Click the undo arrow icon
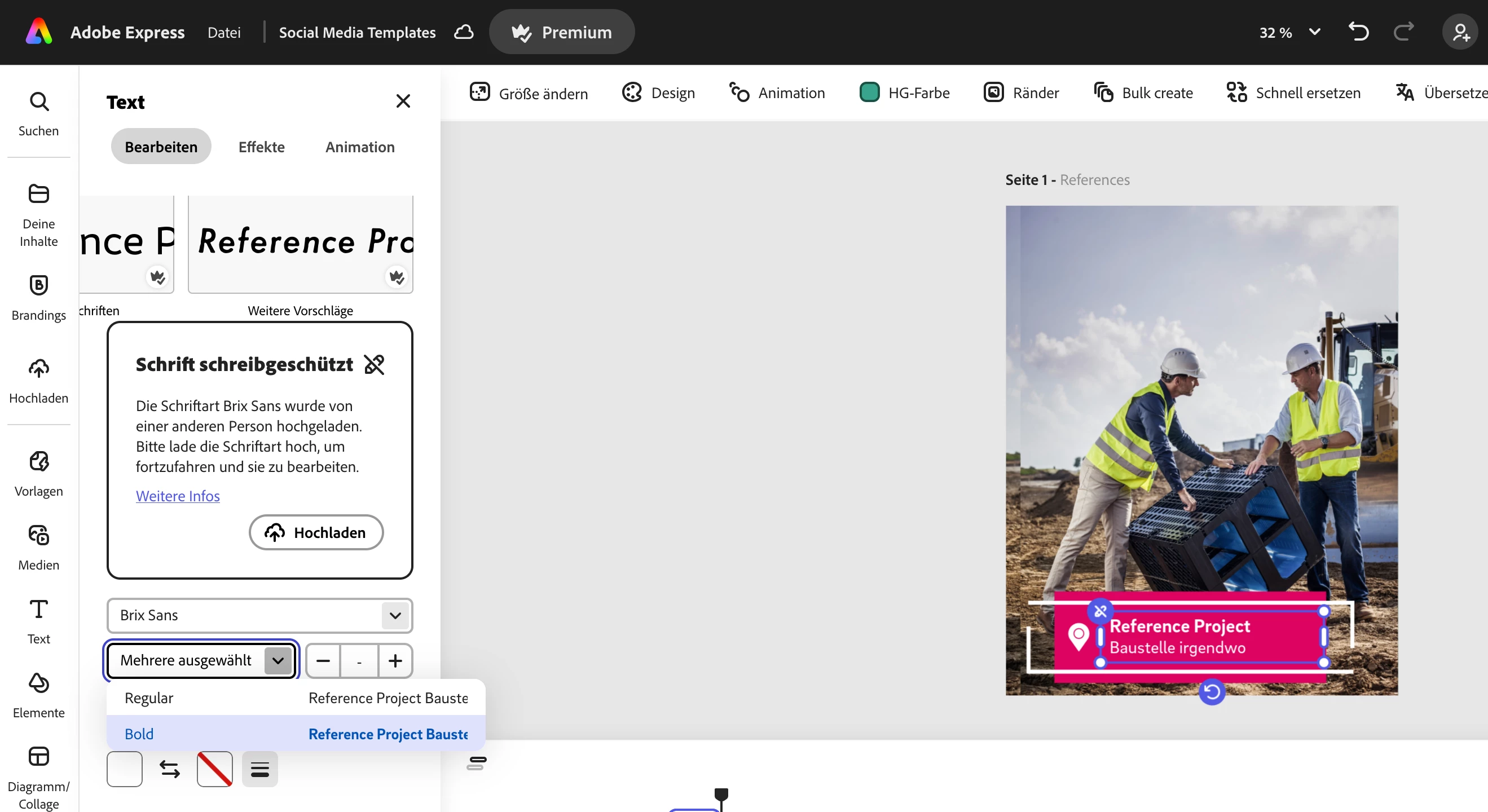The height and width of the screenshot is (812, 1488). point(1358,32)
